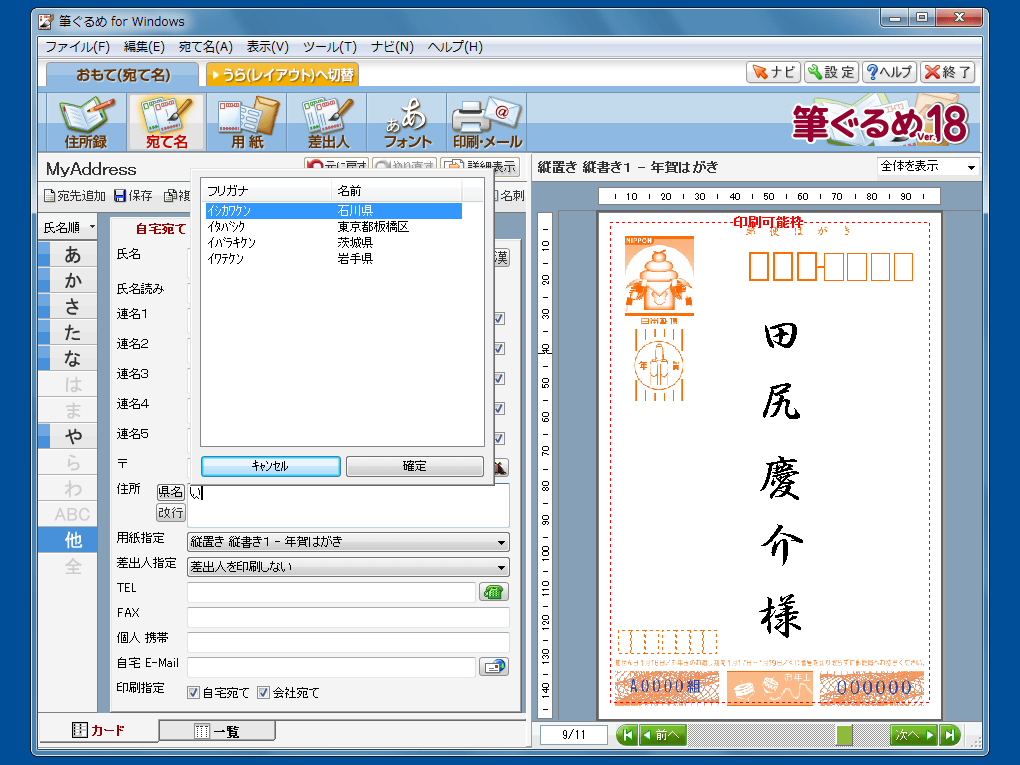Screen dimensions: 1020x765
Task: Click the 改行 line break button
Action: tap(170, 513)
